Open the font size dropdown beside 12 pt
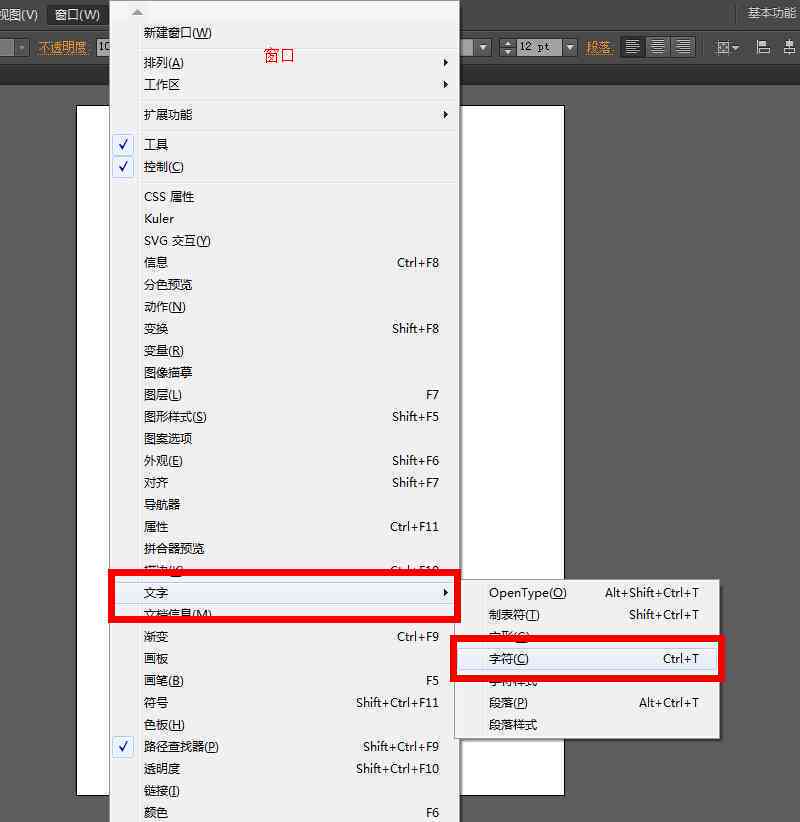The image size is (800, 822). coord(570,48)
